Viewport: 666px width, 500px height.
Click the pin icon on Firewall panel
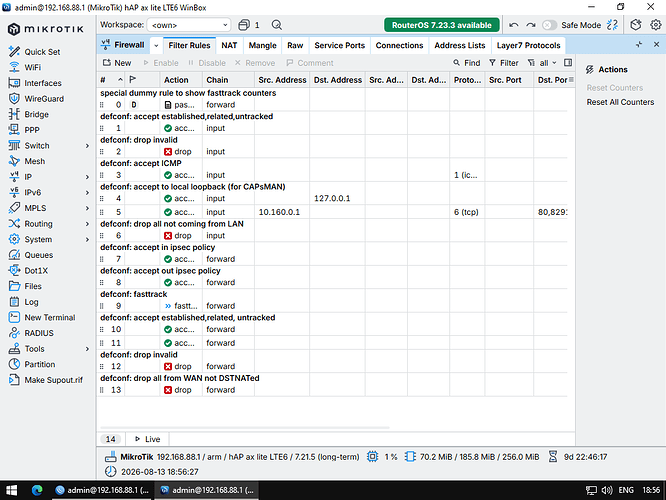(639, 45)
